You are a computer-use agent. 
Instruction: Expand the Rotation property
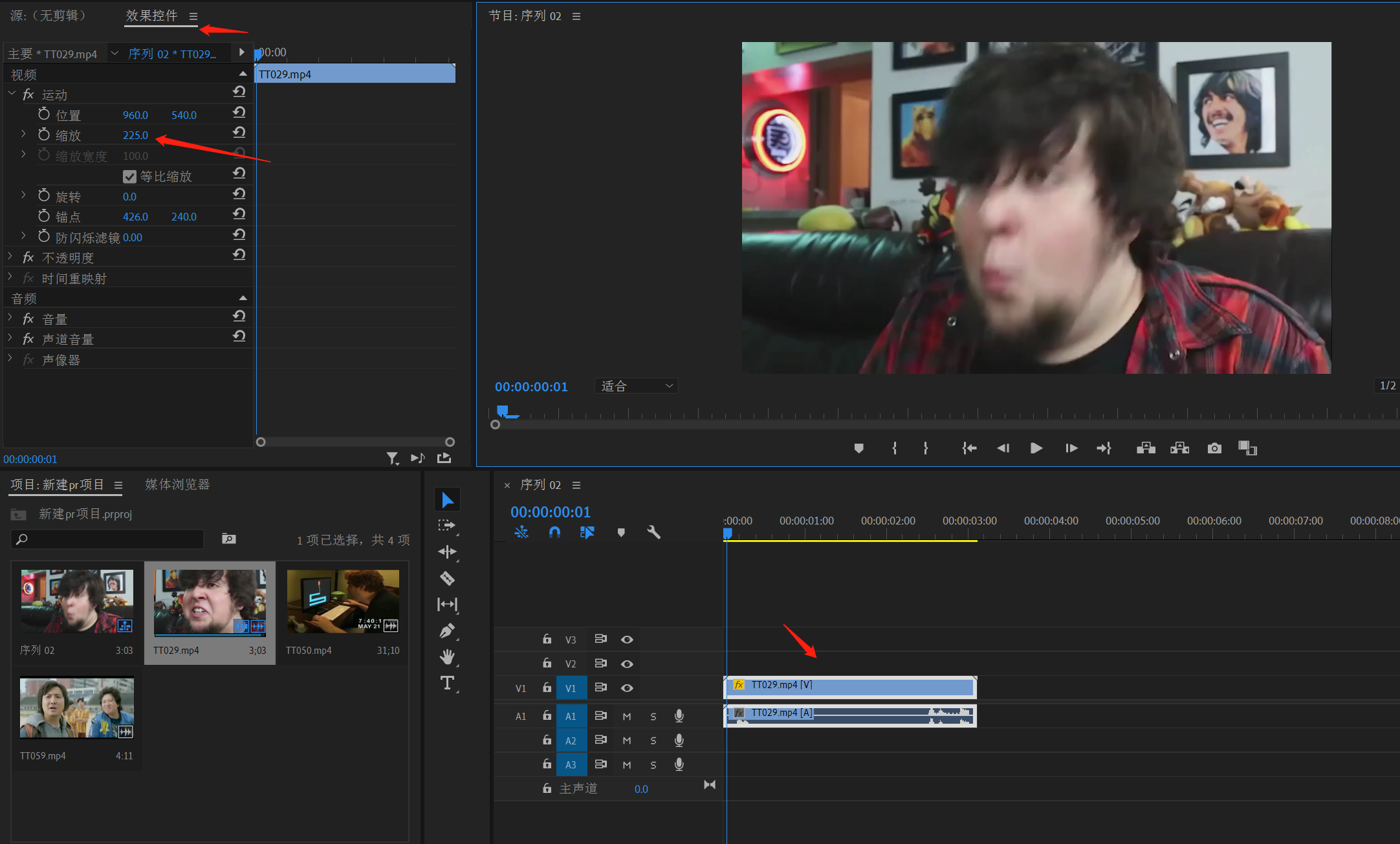coord(24,196)
